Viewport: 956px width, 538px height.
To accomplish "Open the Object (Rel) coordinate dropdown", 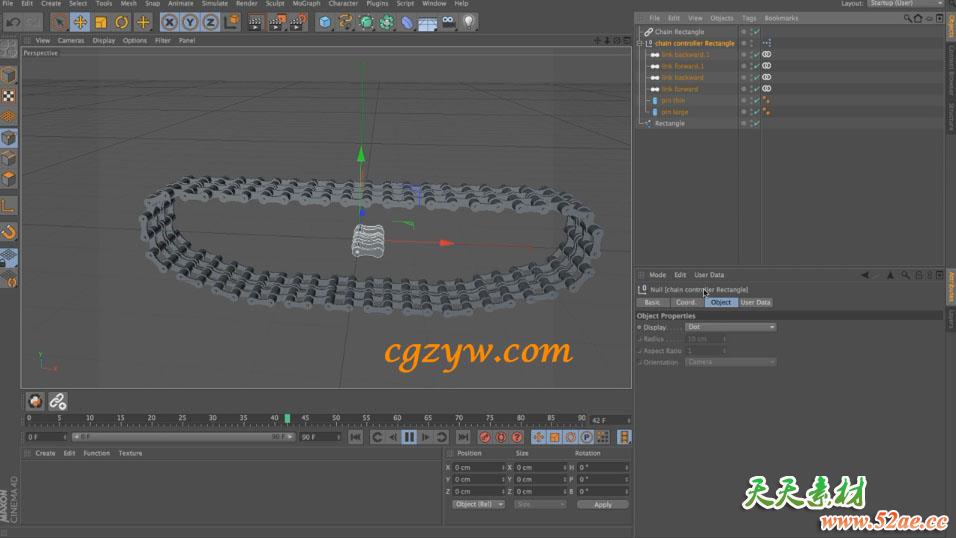I will click(478, 504).
